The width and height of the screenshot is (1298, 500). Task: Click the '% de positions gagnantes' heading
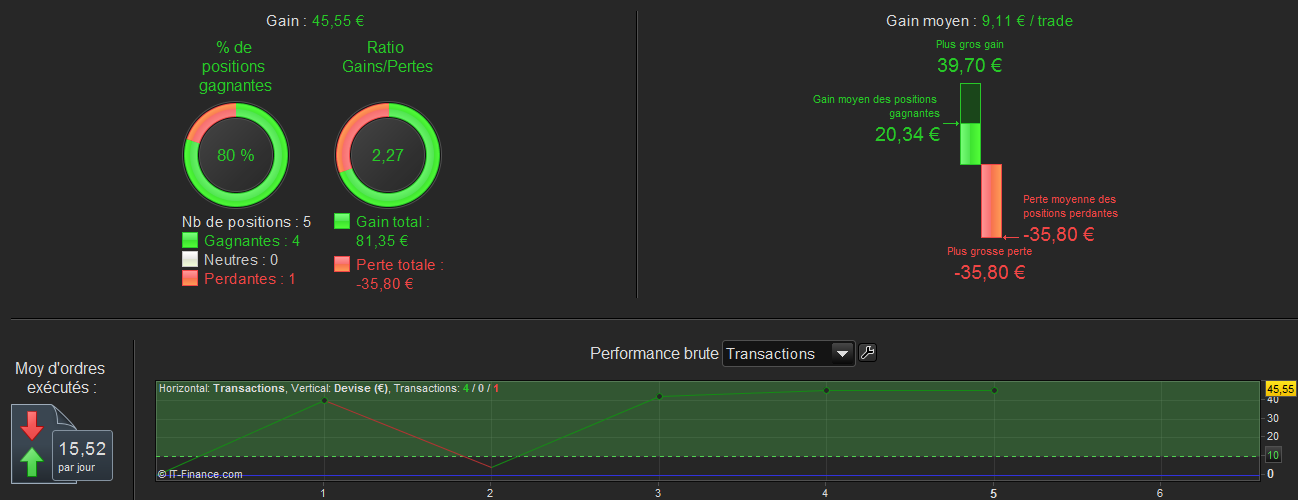pyautogui.click(x=235, y=67)
